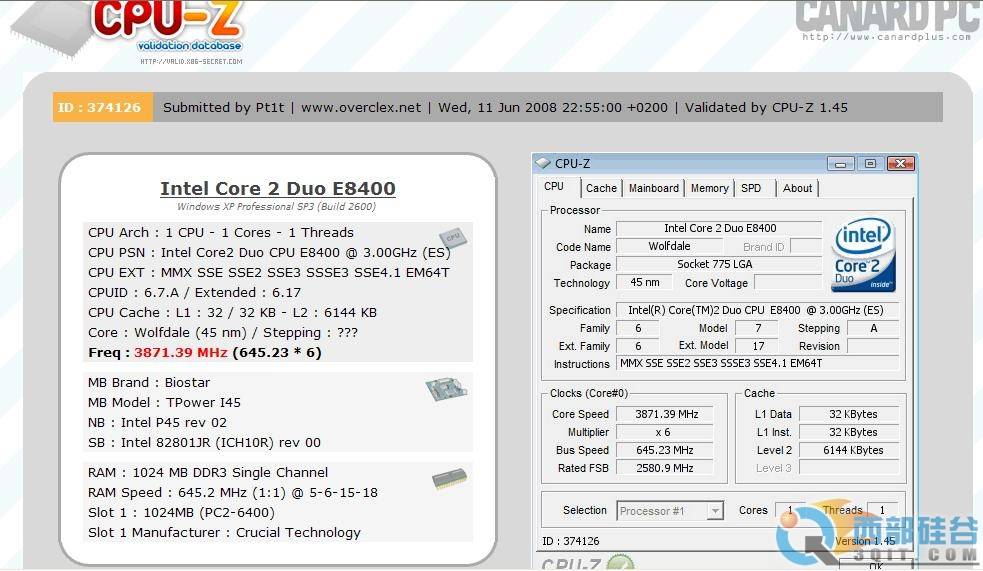983x571 pixels.
Task: Click the Specification field text
Action: coord(756,310)
